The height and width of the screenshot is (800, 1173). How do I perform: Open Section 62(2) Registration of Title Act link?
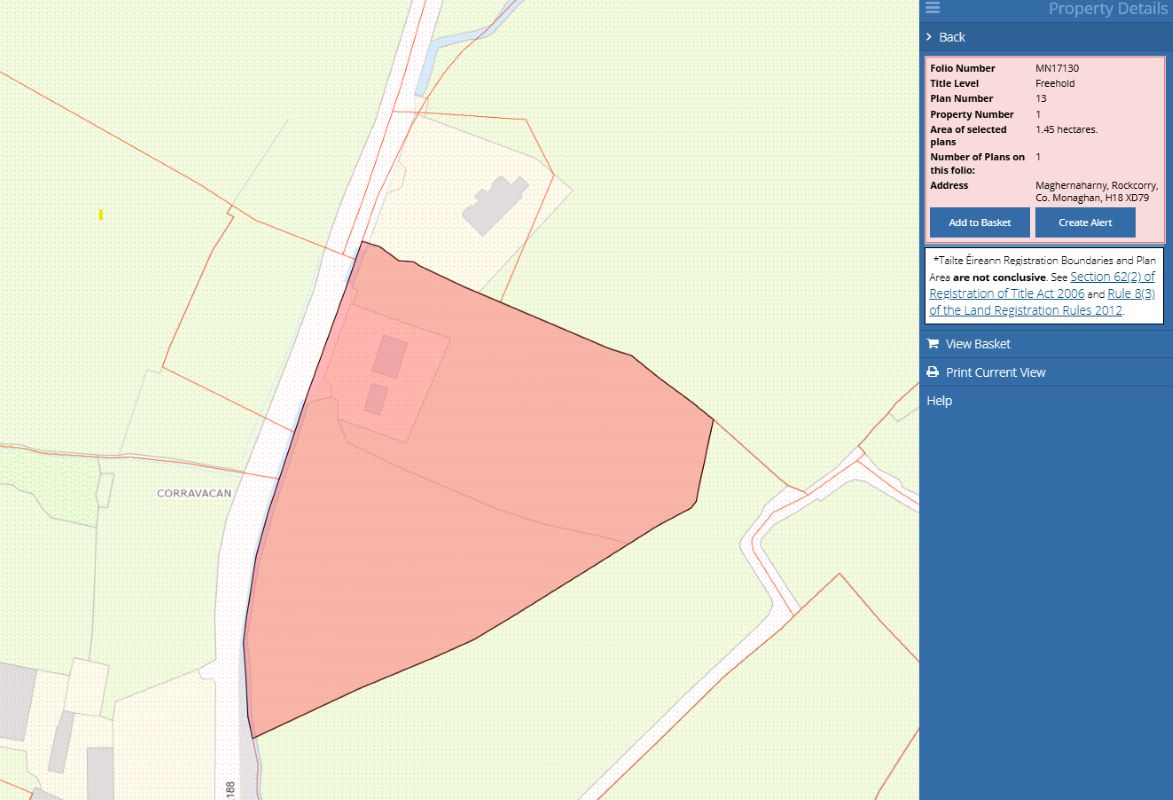click(1040, 285)
